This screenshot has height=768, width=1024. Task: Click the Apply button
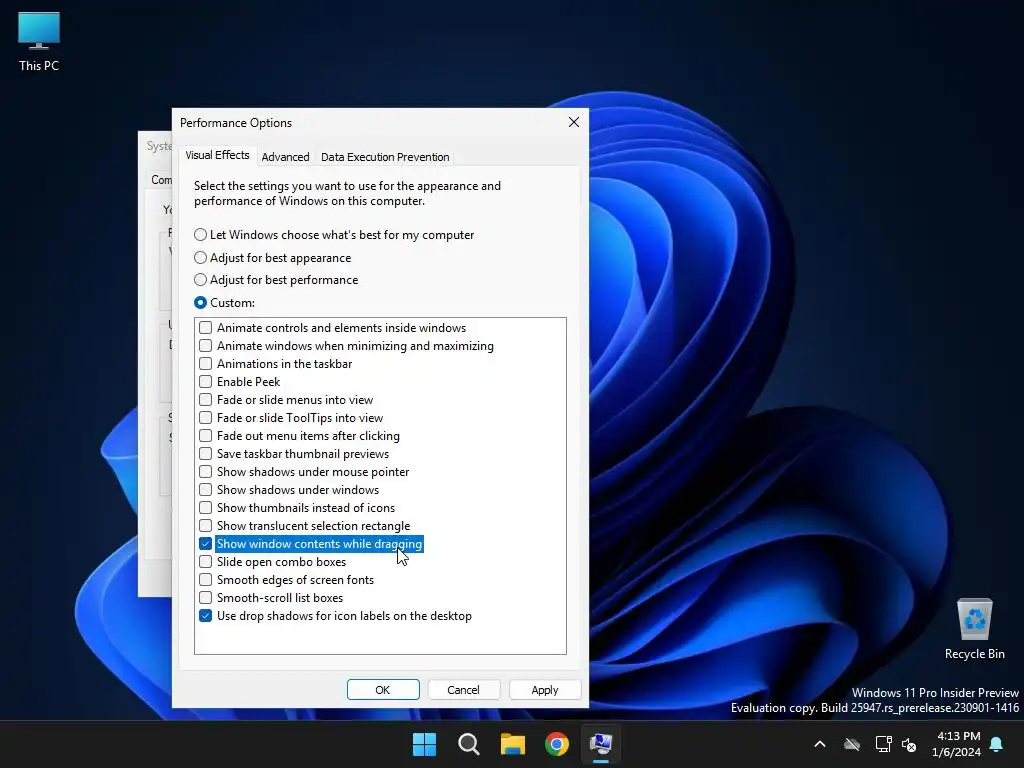pyautogui.click(x=545, y=690)
